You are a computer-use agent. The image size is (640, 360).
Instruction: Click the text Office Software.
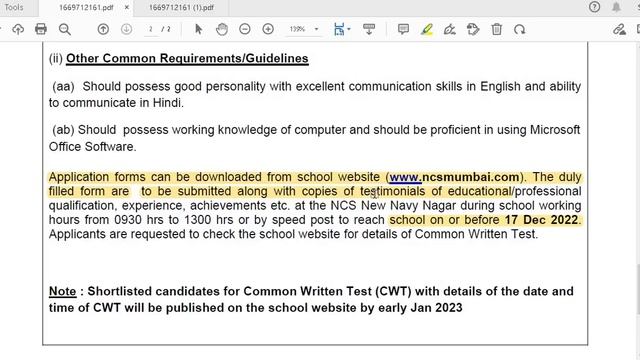92,147
